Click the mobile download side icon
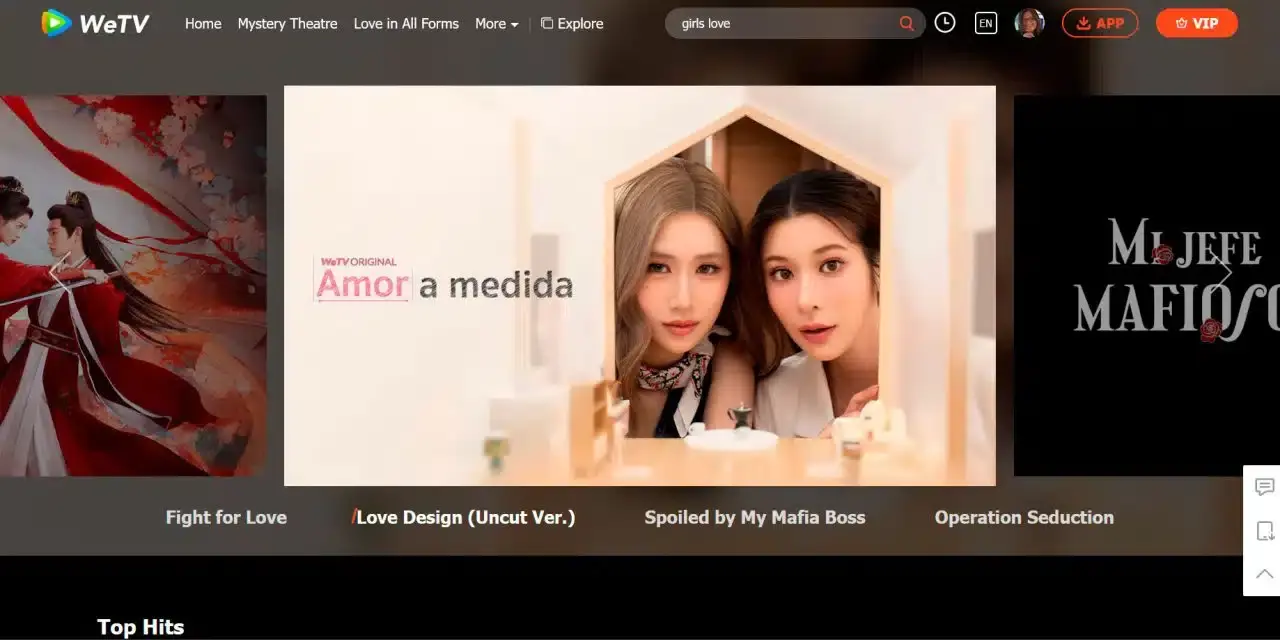 pyautogui.click(x=1264, y=531)
